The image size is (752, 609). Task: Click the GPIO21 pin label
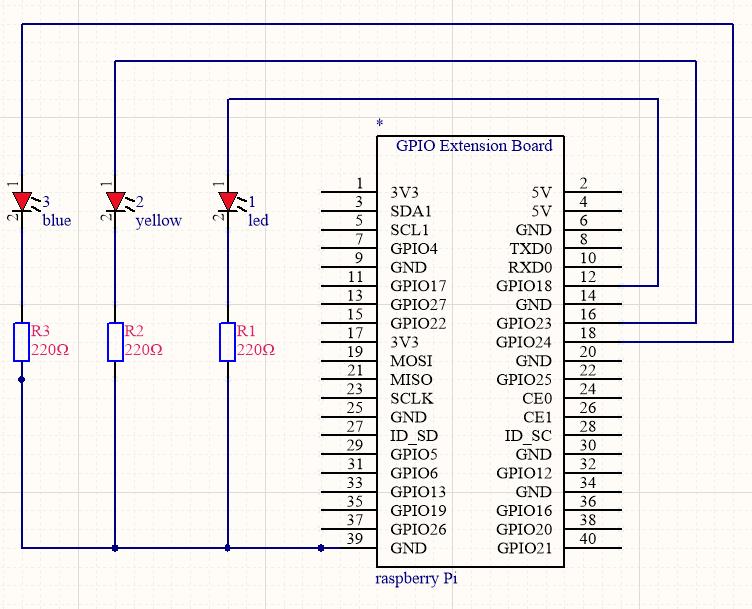pos(524,549)
